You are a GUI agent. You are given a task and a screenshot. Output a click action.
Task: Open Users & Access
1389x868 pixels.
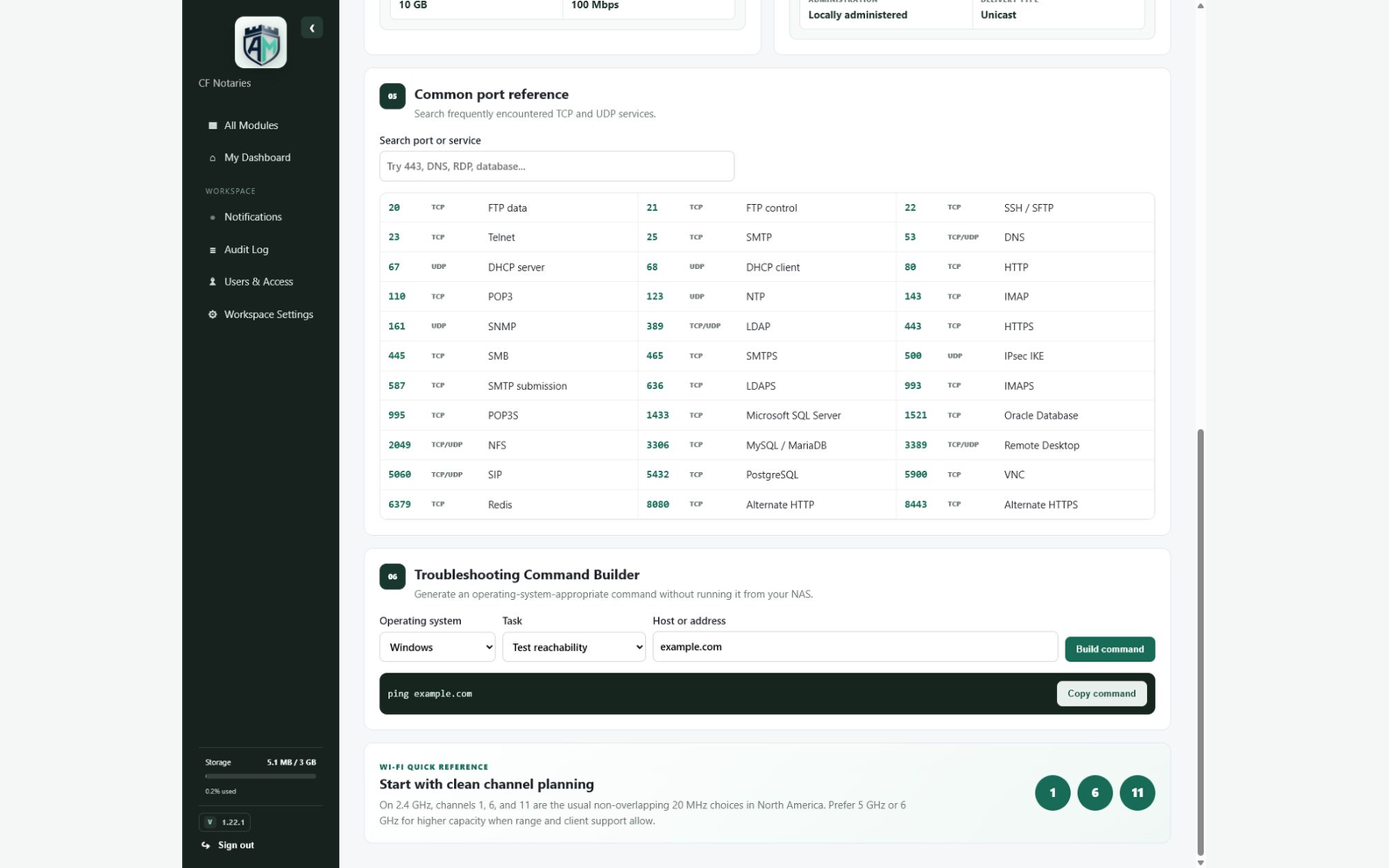click(260, 282)
